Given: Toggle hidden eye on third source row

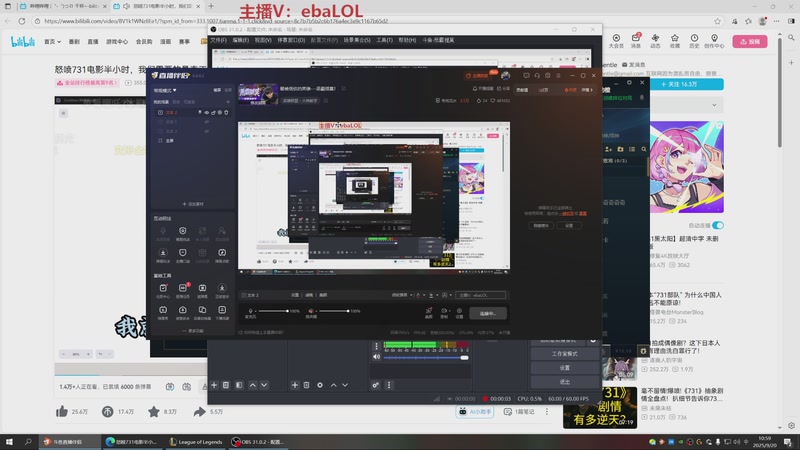Looking at the screenshot, I should 207,131.
